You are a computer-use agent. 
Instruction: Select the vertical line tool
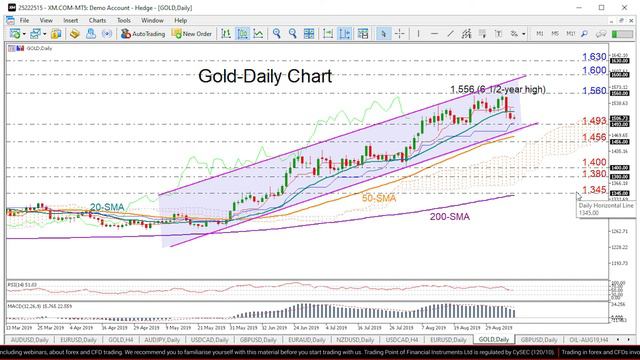pos(418,34)
